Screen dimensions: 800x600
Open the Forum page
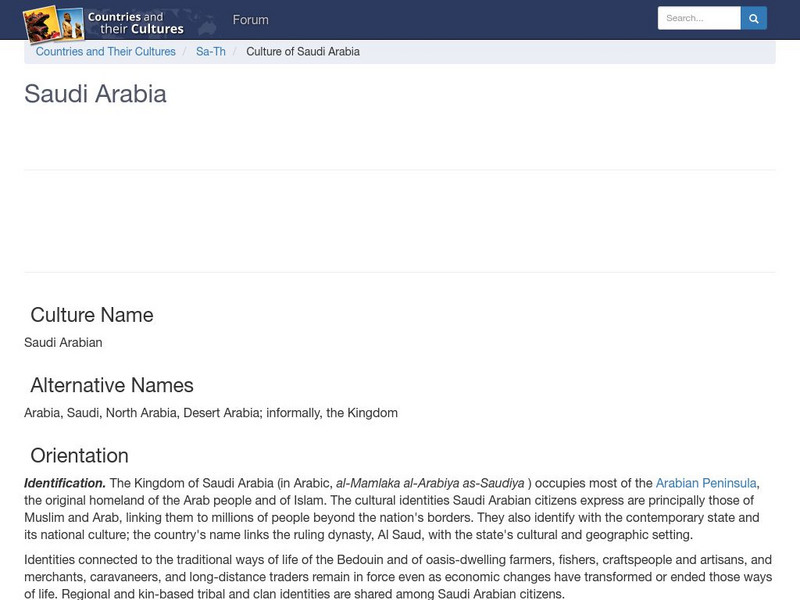250,19
